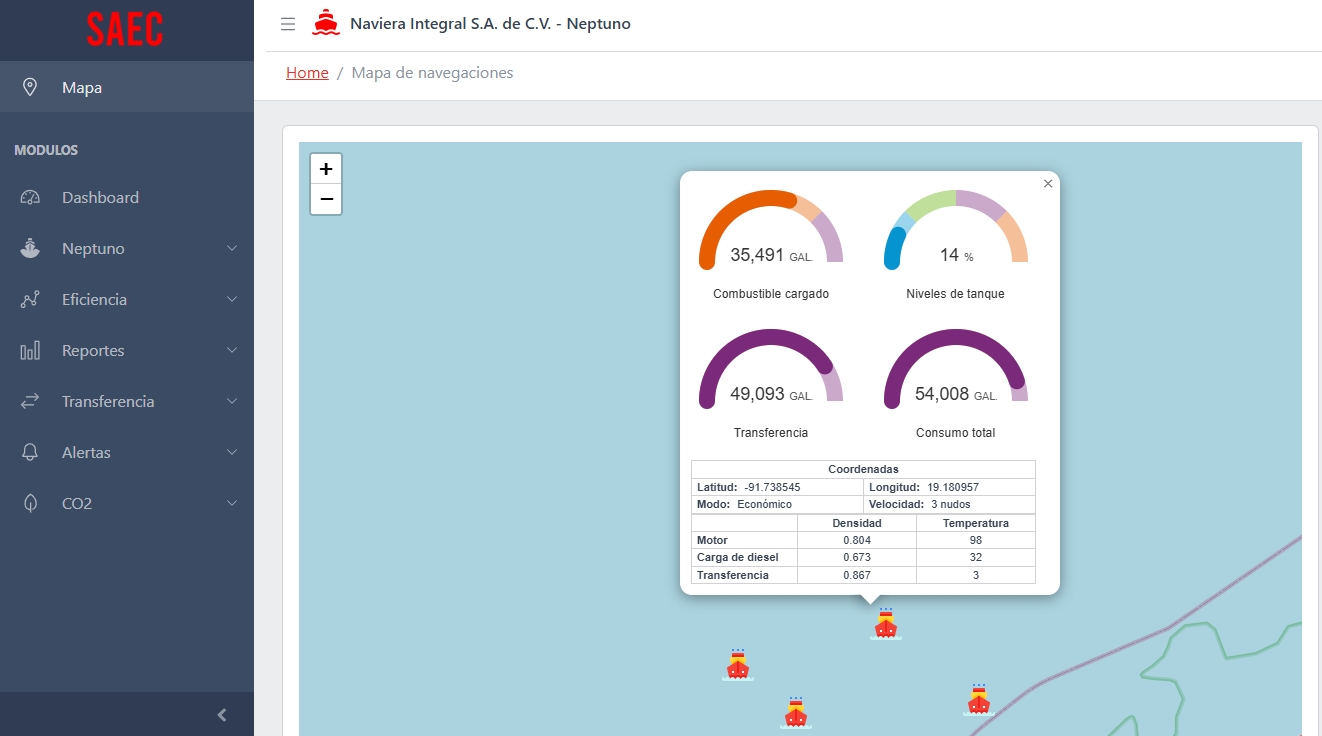Click the CO2 leaf icon

click(x=30, y=503)
